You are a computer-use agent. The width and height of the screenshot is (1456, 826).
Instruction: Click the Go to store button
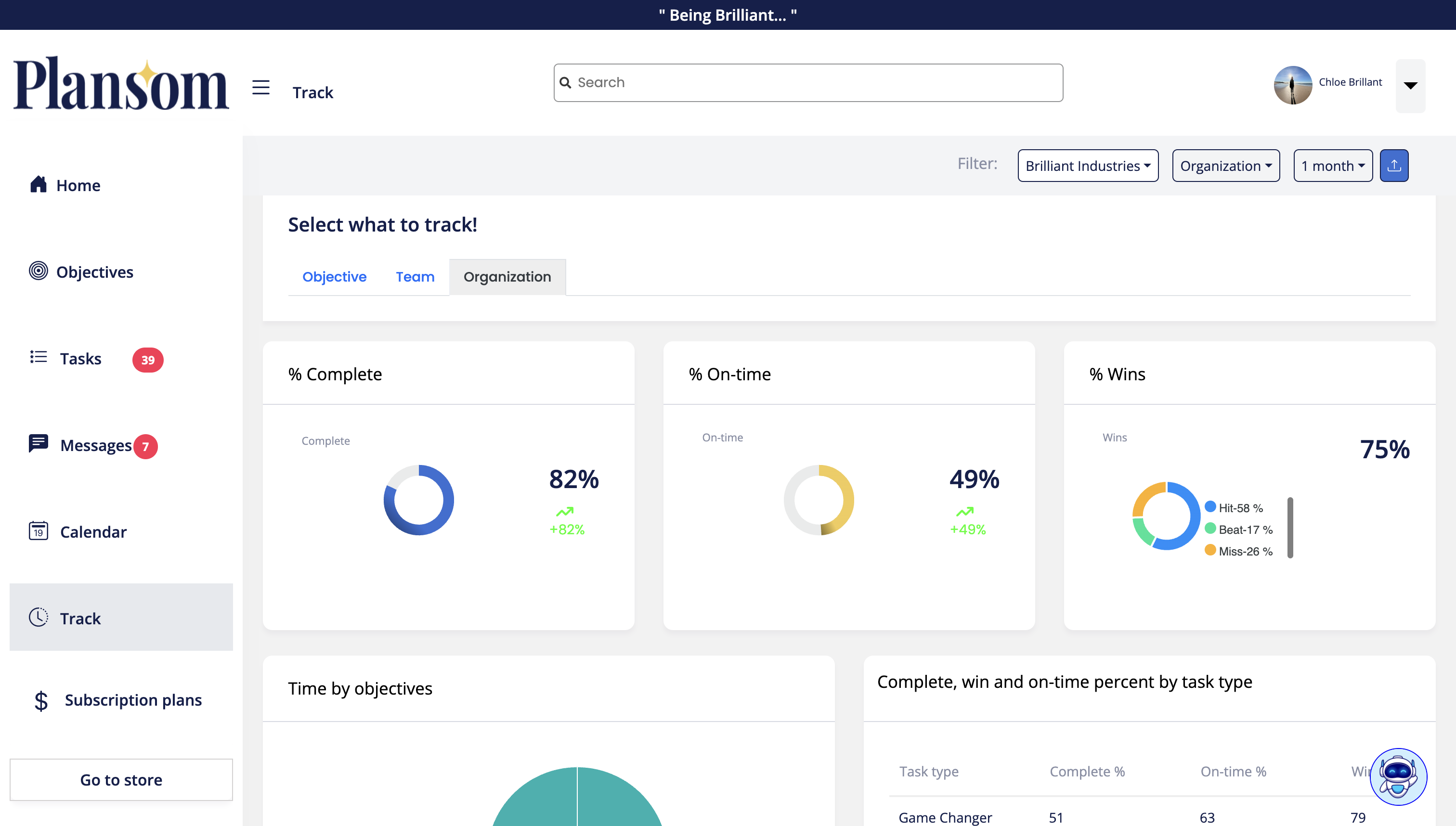[x=121, y=779]
